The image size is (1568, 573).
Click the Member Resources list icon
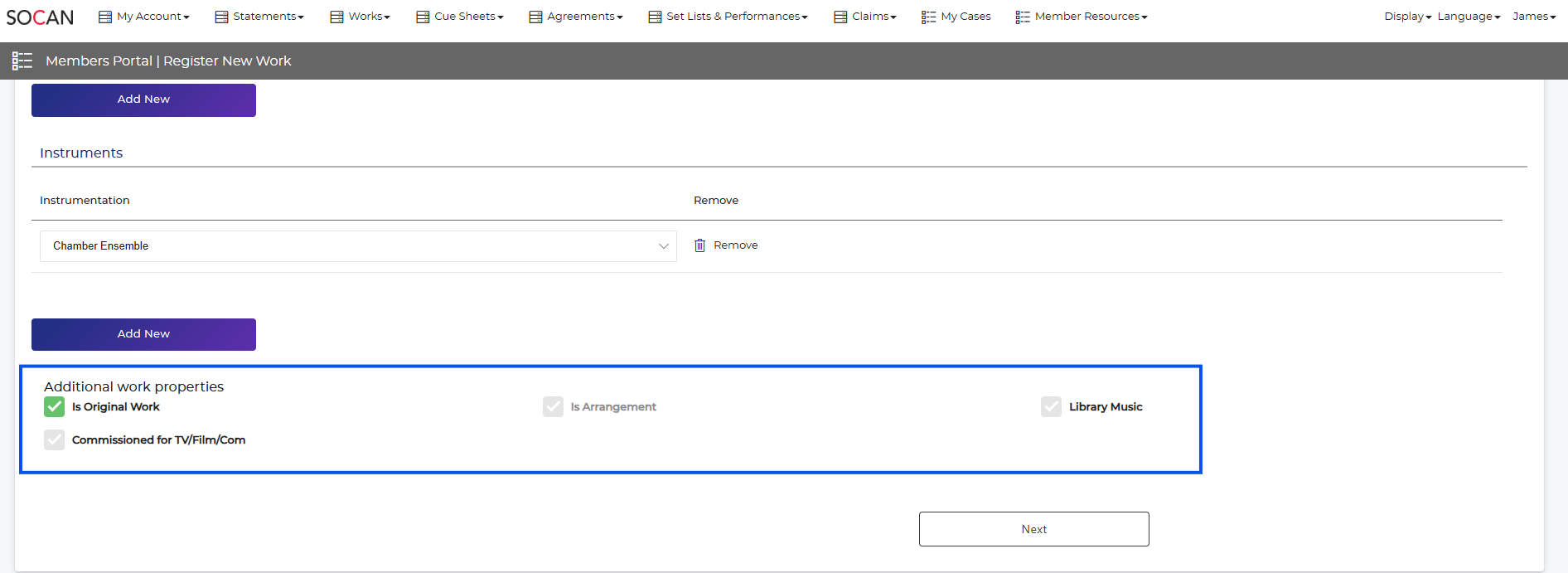(x=1023, y=17)
